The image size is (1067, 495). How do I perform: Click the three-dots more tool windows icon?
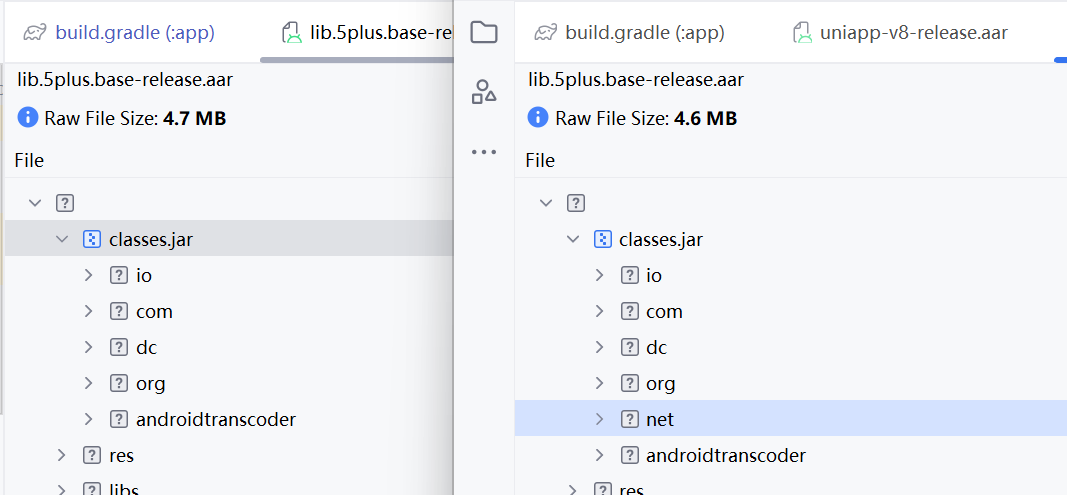[x=484, y=152]
